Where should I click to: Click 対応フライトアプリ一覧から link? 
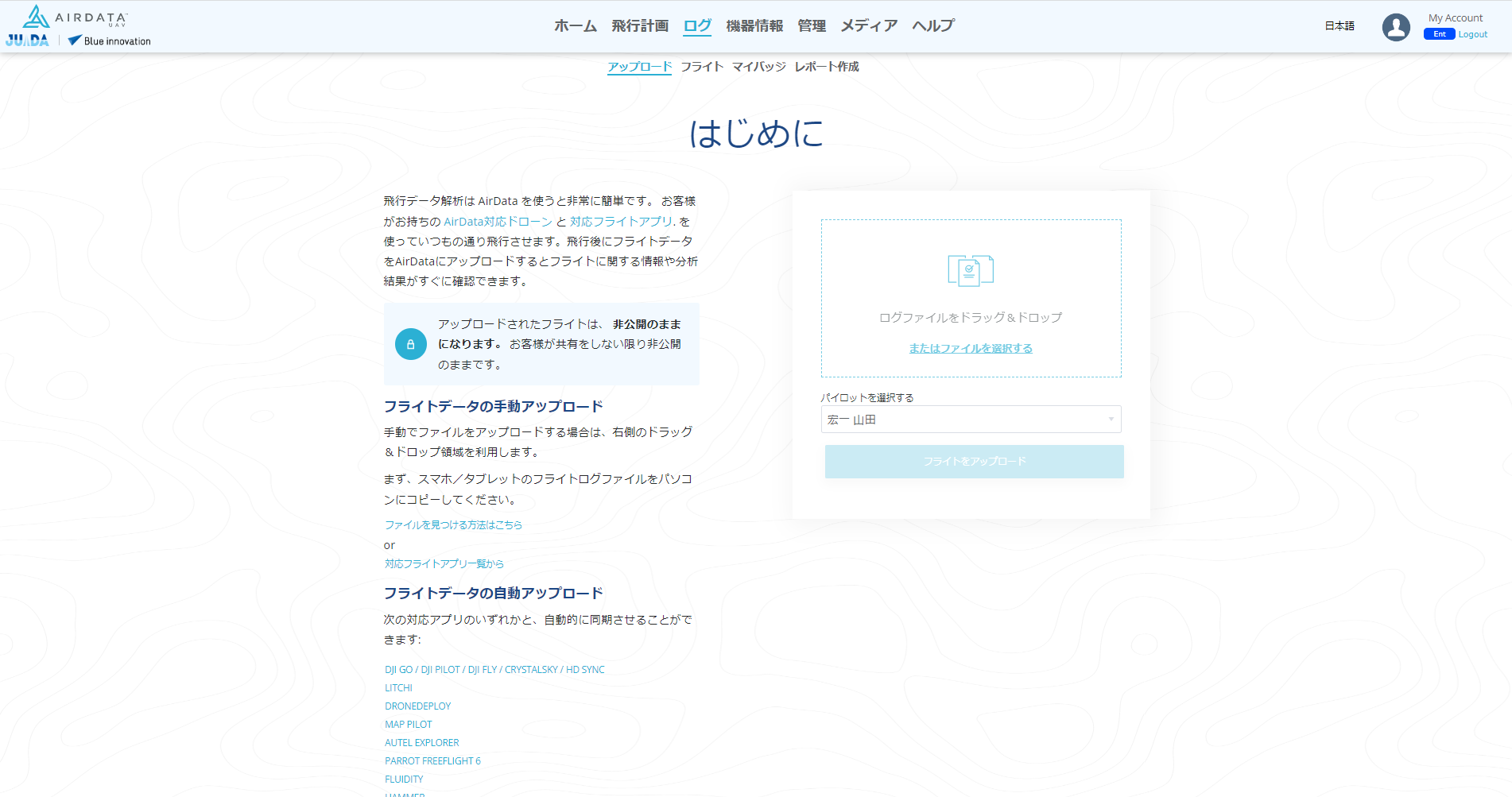click(x=444, y=564)
